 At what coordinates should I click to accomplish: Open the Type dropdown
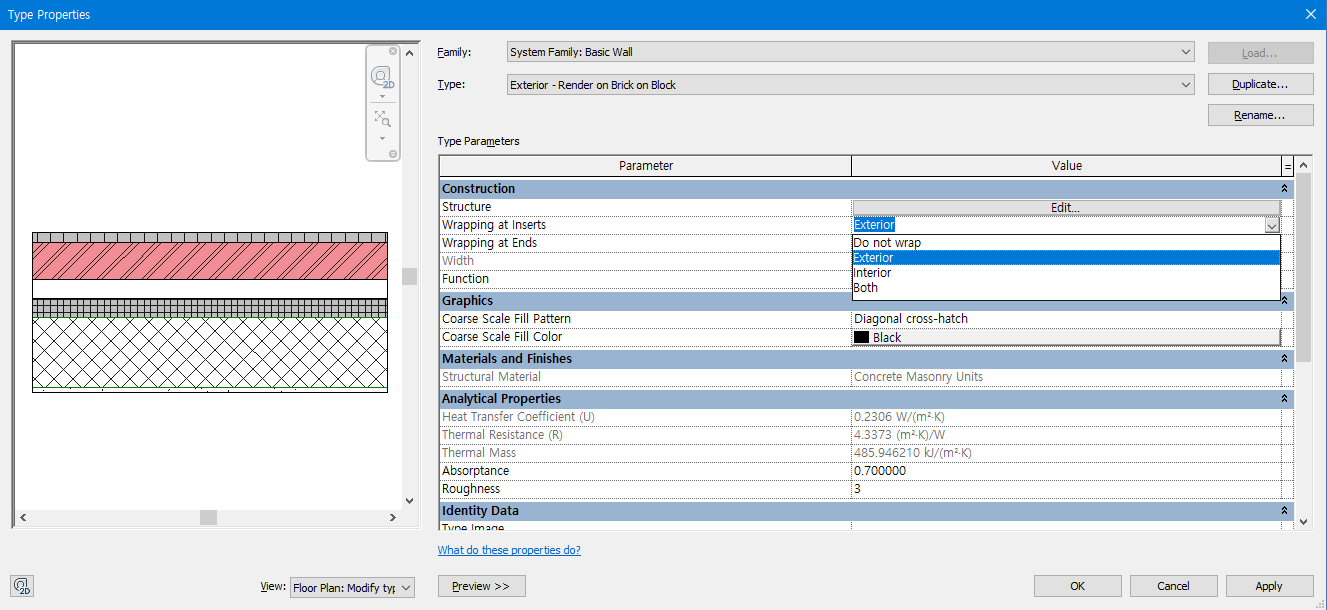[850, 85]
